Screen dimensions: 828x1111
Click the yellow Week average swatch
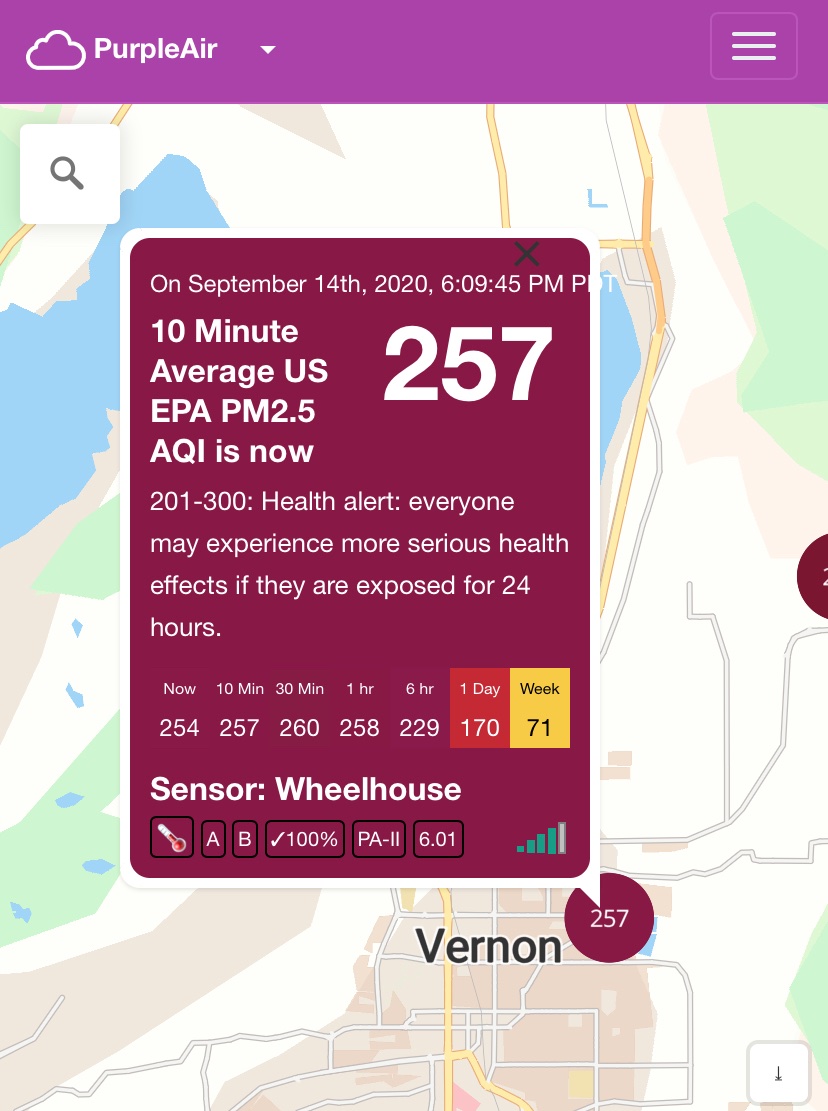point(540,708)
